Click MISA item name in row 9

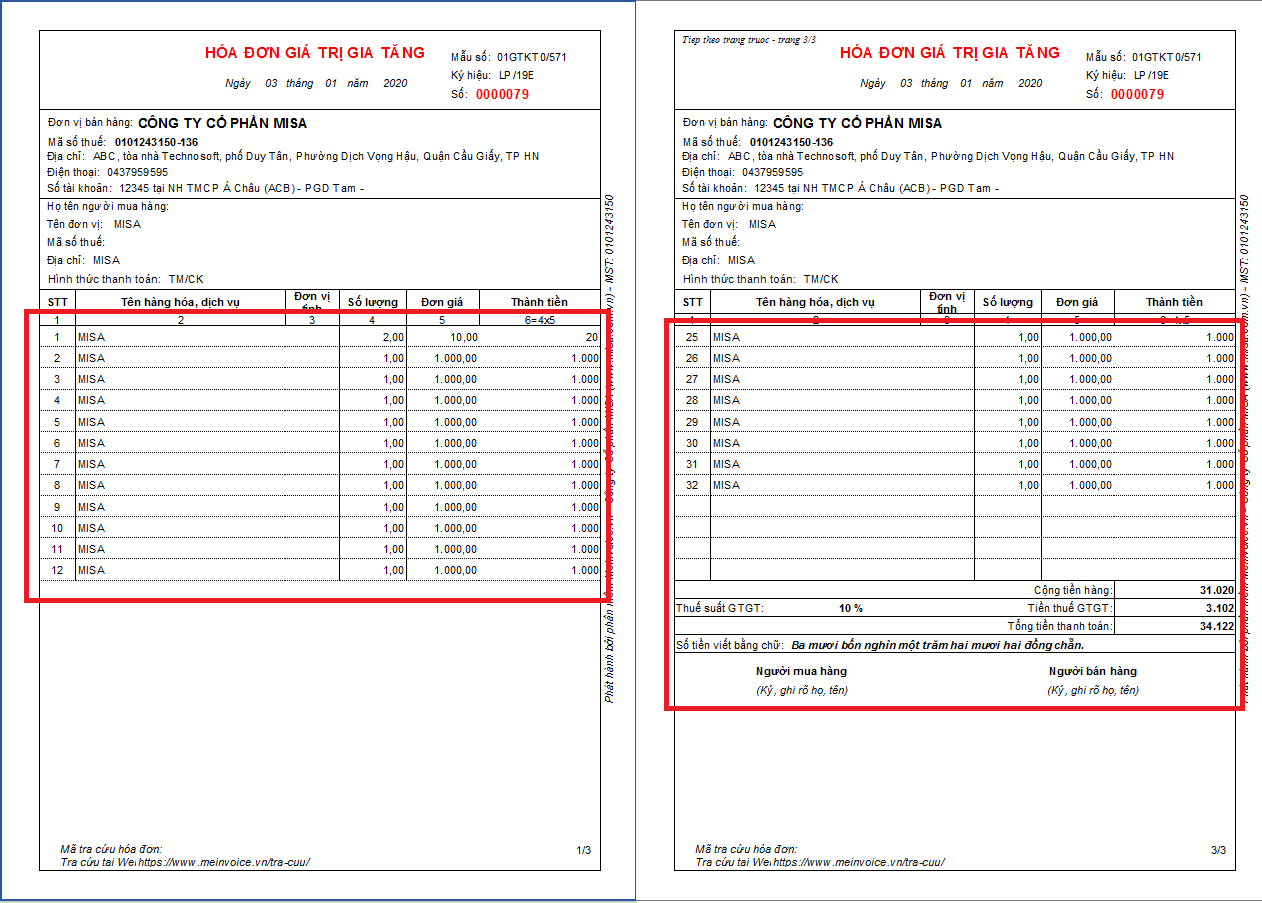pyautogui.click(x=91, y=507)
